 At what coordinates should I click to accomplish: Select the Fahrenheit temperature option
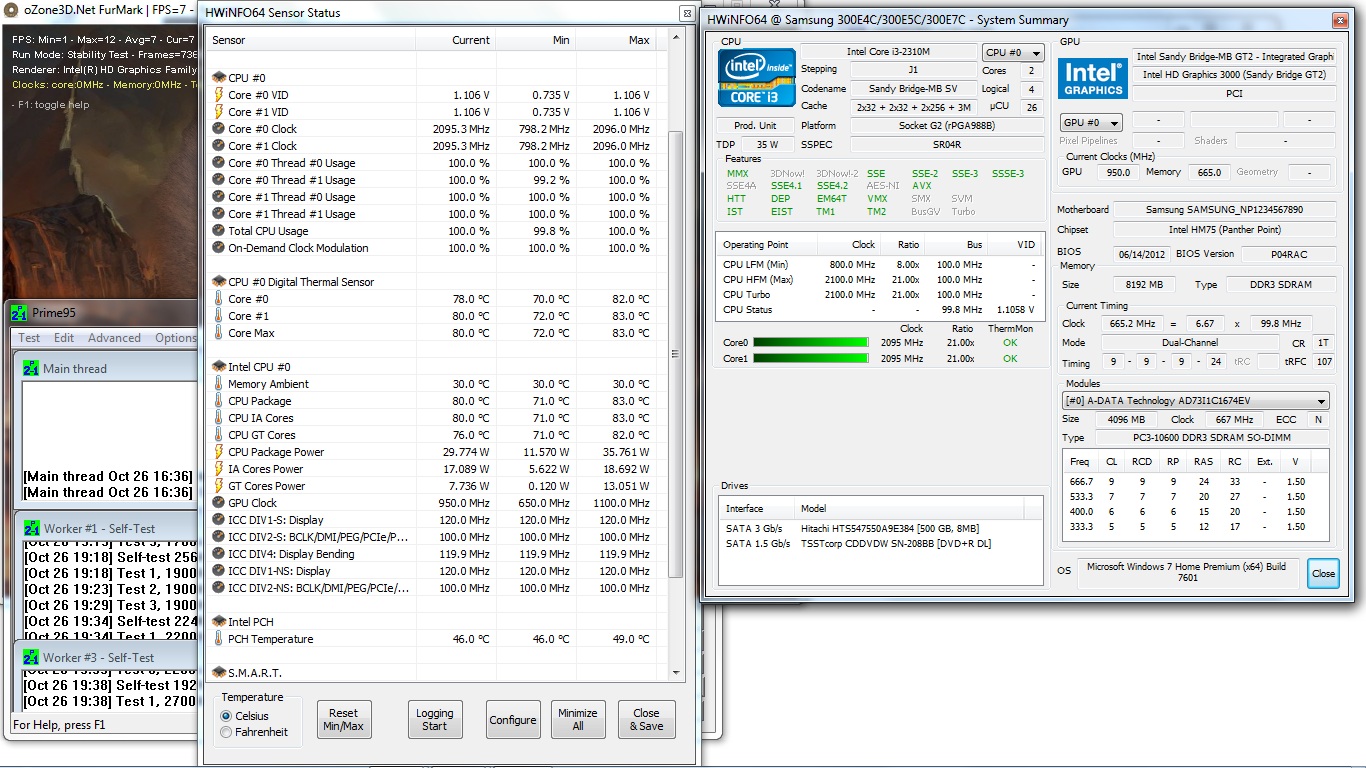click(x=226, y=732)
